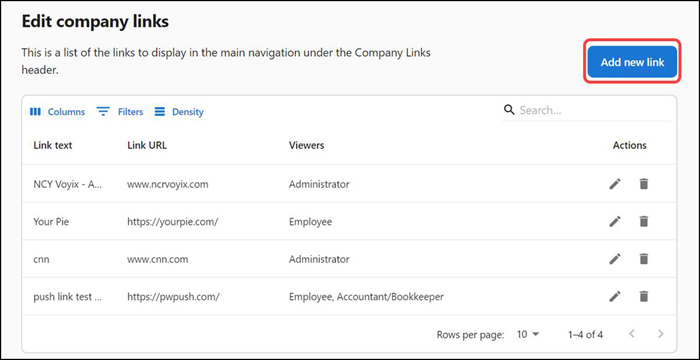
Task: Edit the NCY Voyix link row
Action: click(x=615, y=184)
